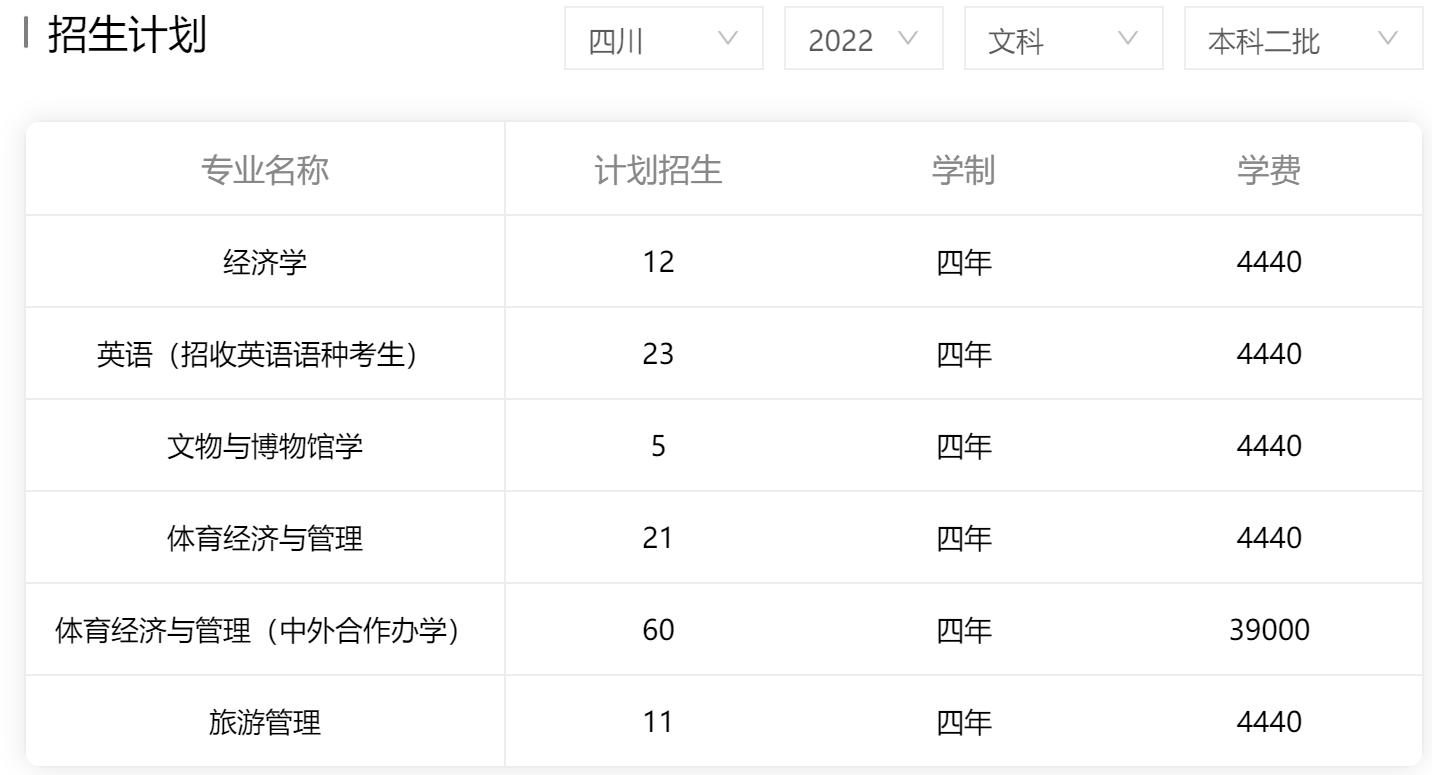
Task: Click the chevron arrow beside 文科
Action: [x=1128, y=38]
